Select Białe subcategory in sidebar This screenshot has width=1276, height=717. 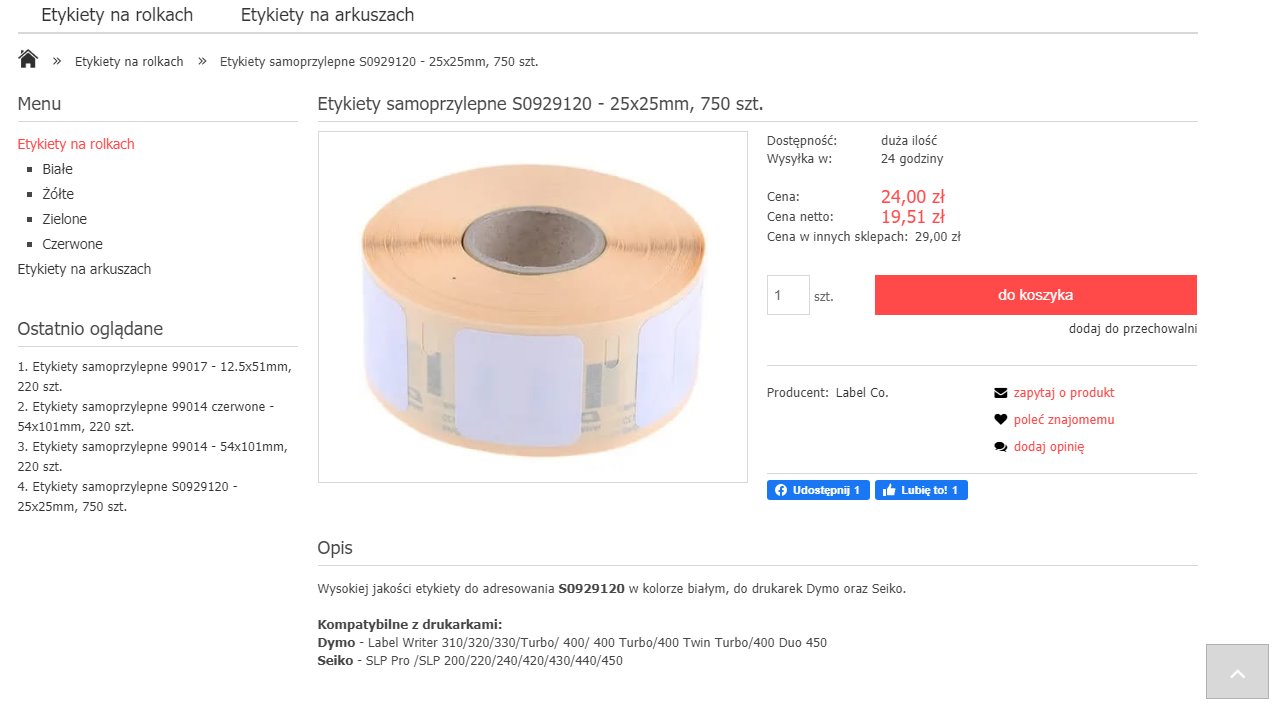click(x=57, y=169)
